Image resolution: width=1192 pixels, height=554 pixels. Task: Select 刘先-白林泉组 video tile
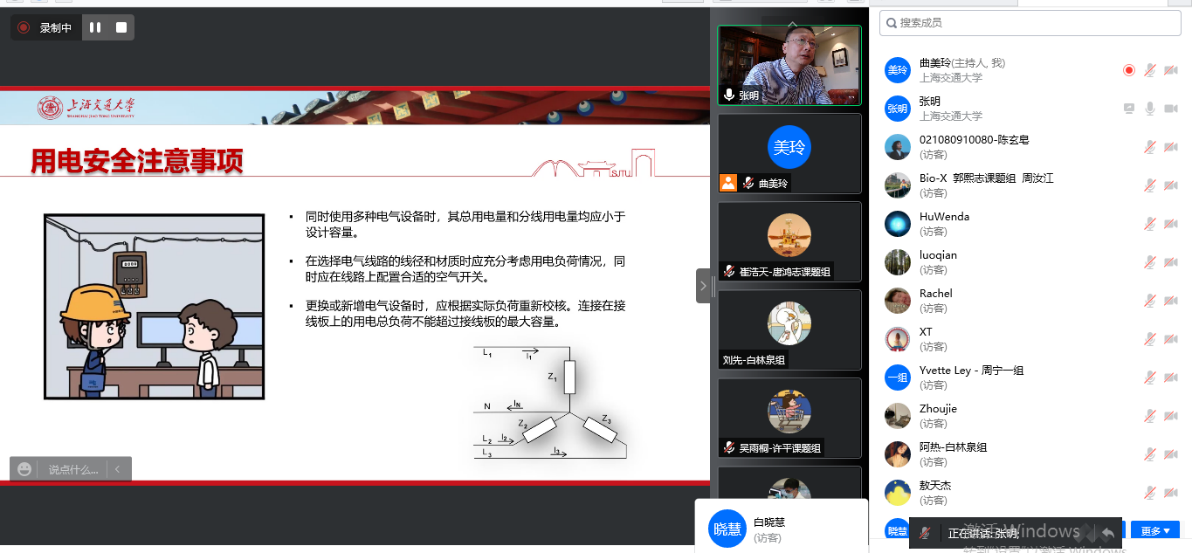pos(789,328)
